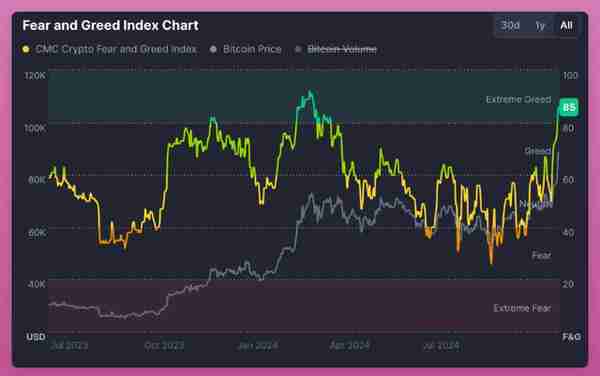Toggle the yellow Fear and Greed legend dot
Viewport: 600px width, 376px height.
tap(26, 49)
